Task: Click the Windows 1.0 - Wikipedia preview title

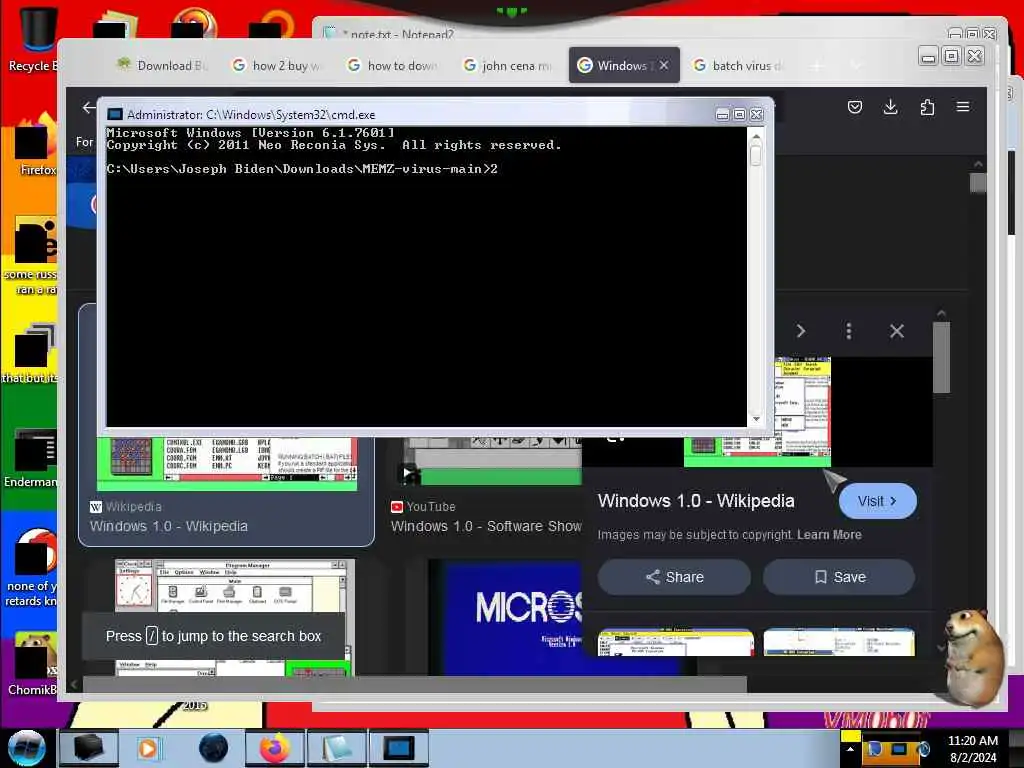Action: click(696, 501)
